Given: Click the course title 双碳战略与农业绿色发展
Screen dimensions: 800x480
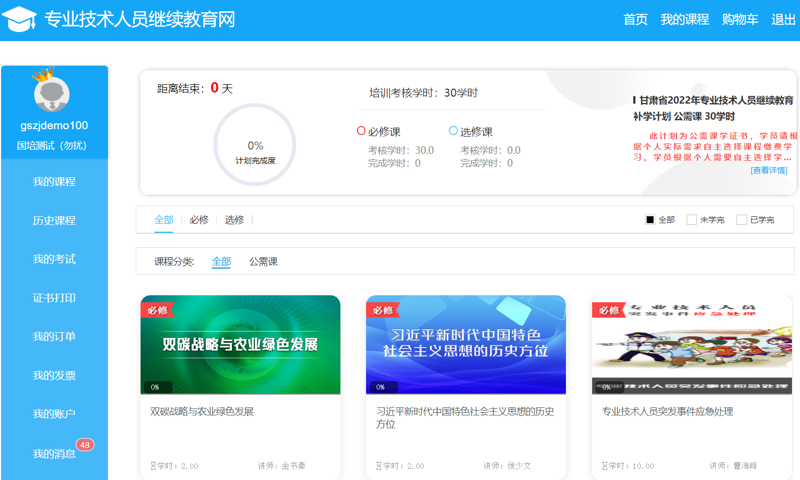Looking at the screenshot, I should tap(202, 412).
